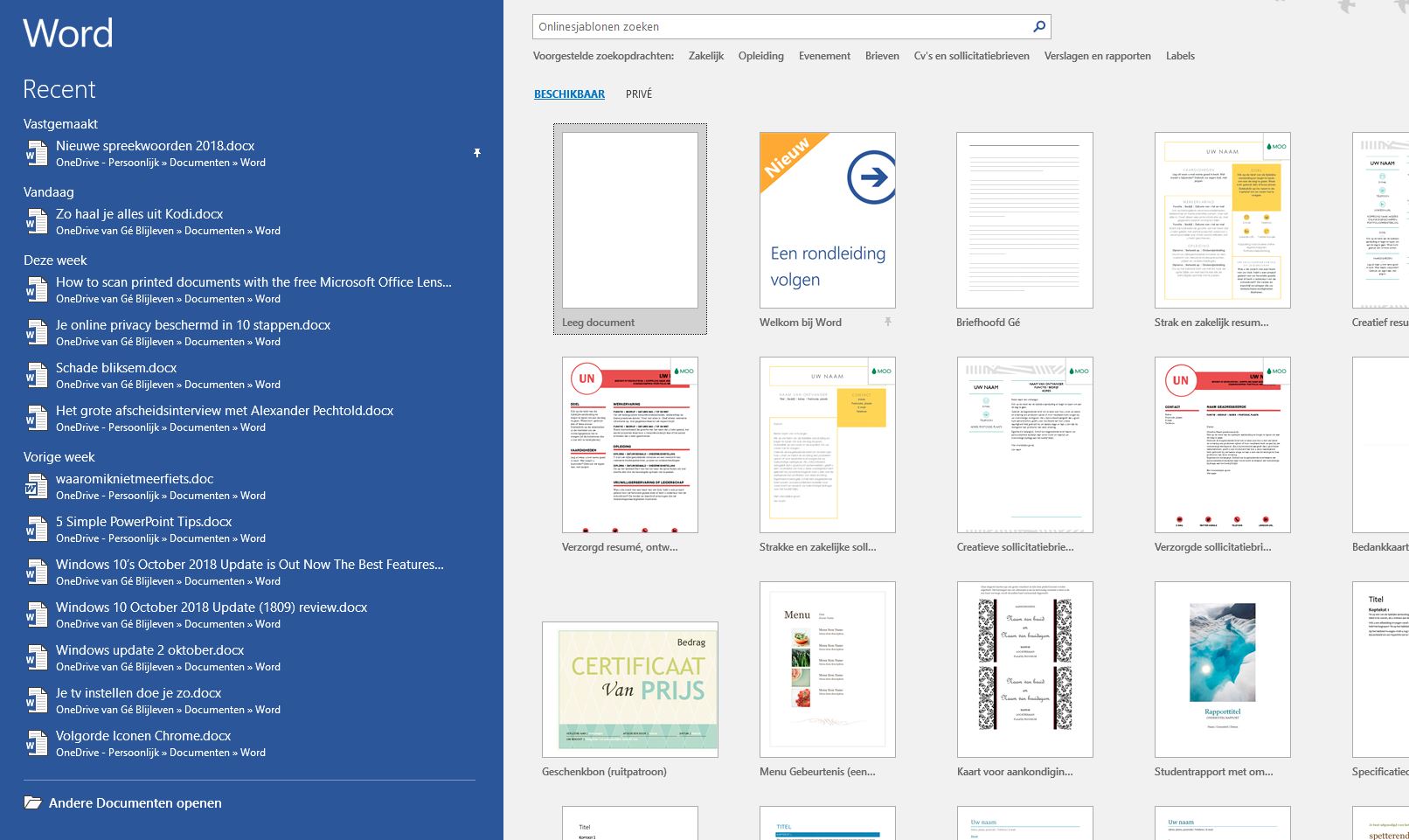
Task: Select Creatieve sollicitatiebrief template
Action: click(x=1025, y=445)
